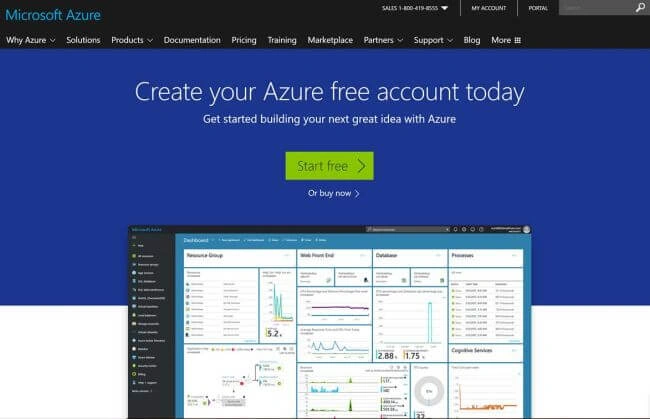Viewport: 650px width, 419px height.
Task: Visit the Marketplace page
Action: pyautogui.click(x=330, y=40)
